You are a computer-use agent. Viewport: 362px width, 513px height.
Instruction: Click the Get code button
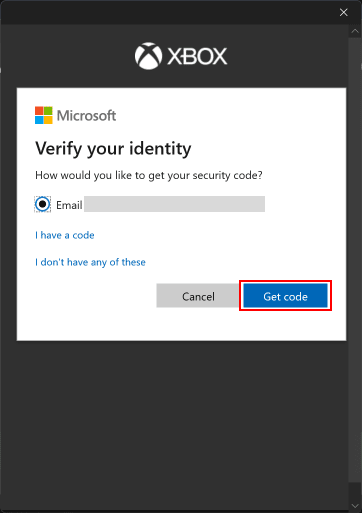tap(285, 296)
